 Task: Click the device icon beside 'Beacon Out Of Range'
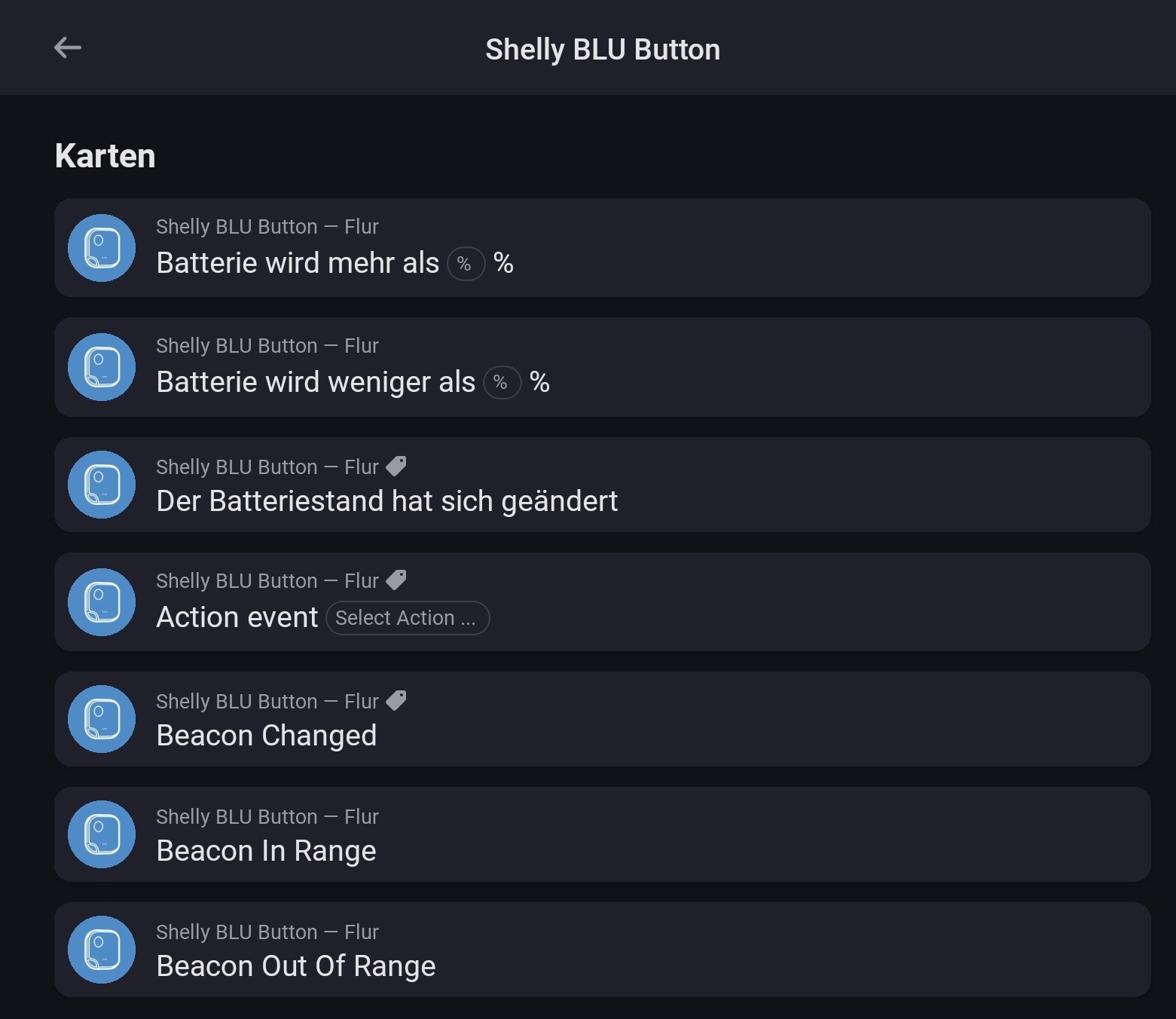coord(102,950)
